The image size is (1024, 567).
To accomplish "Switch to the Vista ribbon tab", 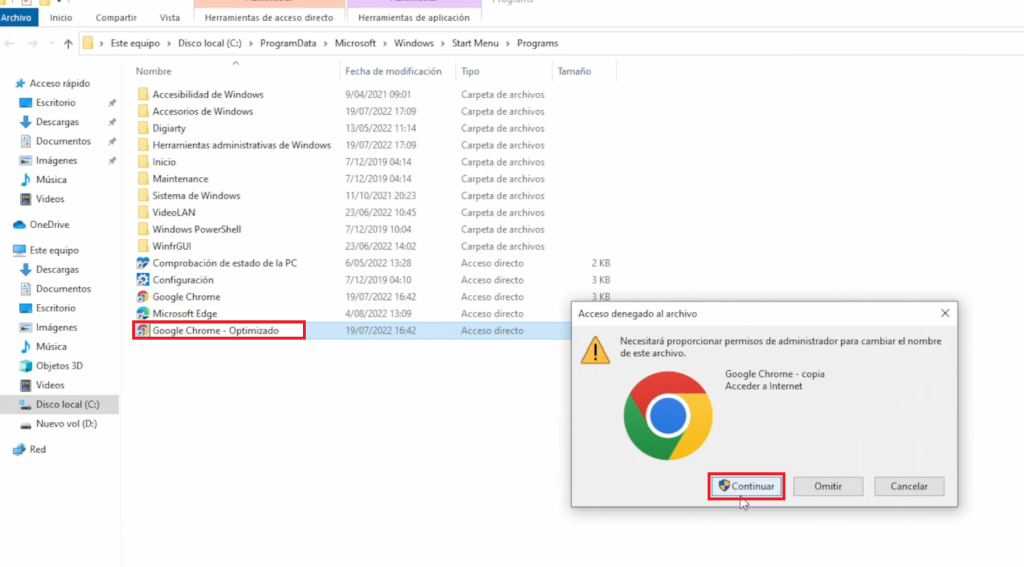I will (170, 18).
